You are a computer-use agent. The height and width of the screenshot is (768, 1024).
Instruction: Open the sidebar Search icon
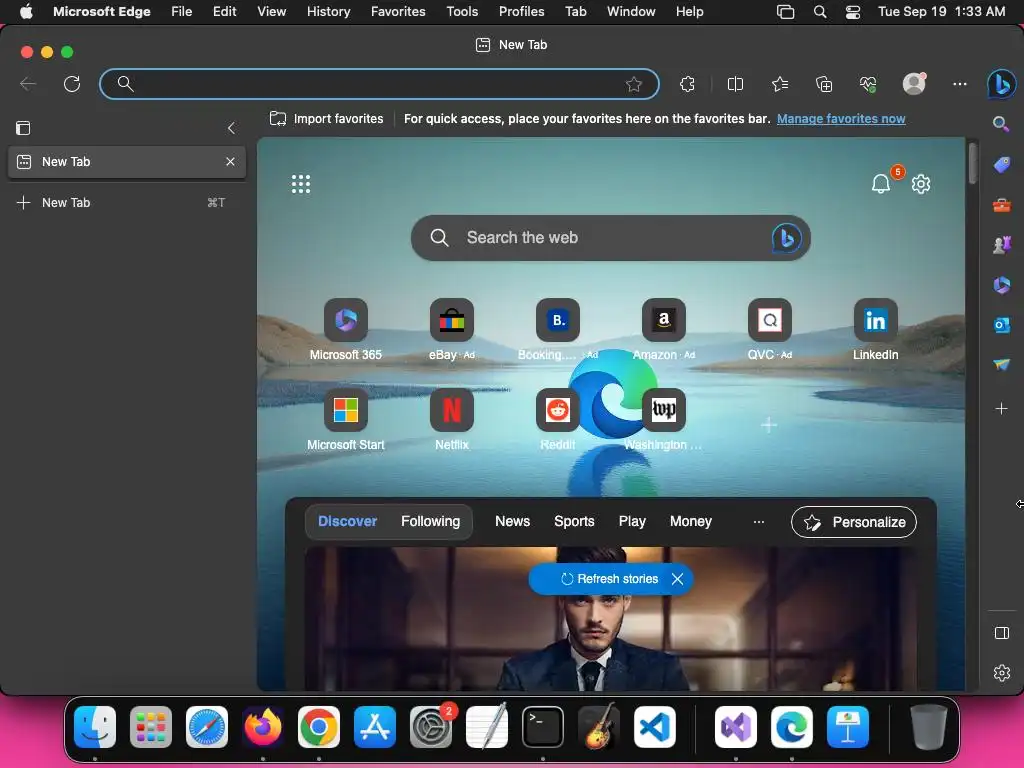1001,123
